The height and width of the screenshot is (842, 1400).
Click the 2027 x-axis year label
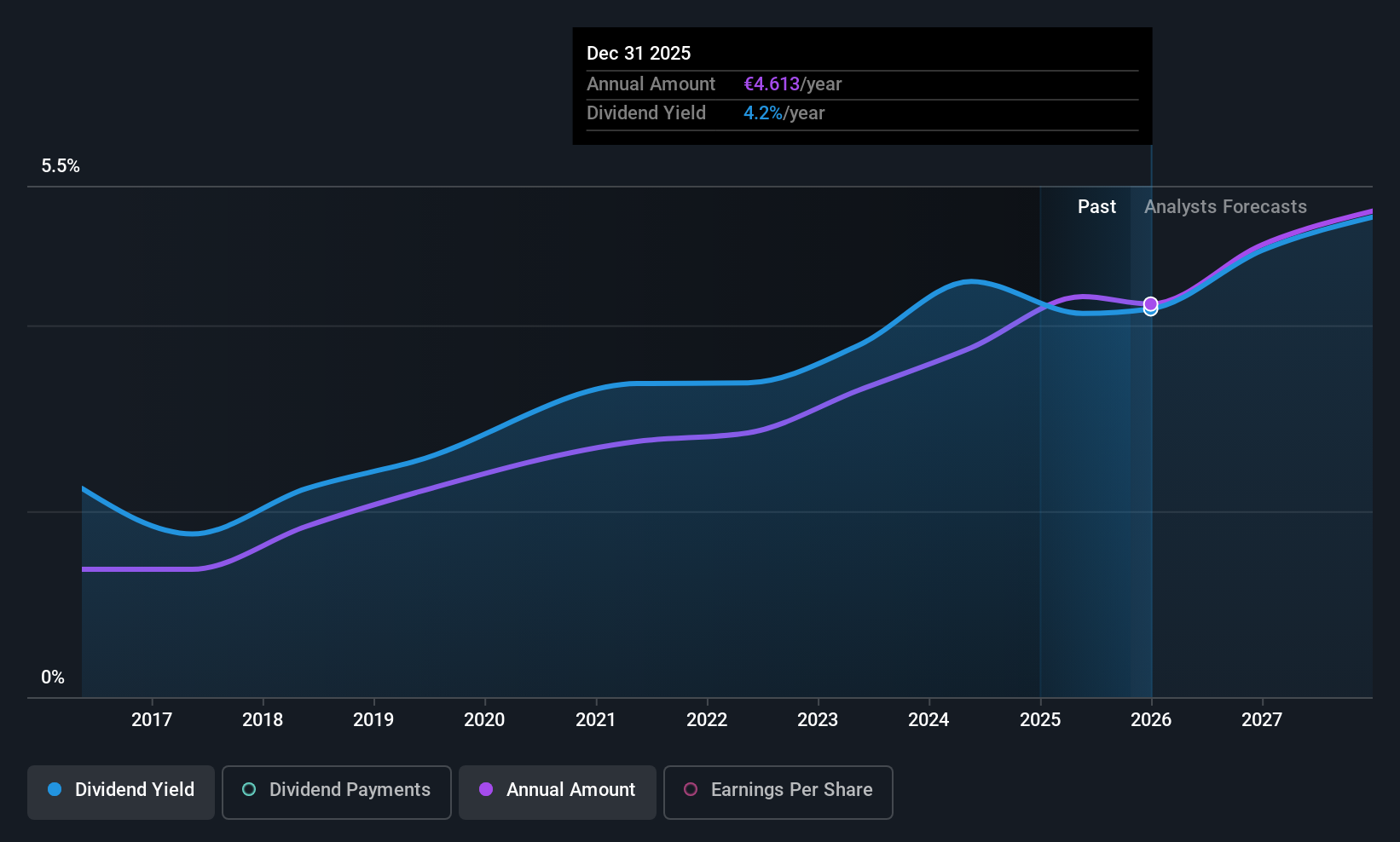pos(1262,719)
